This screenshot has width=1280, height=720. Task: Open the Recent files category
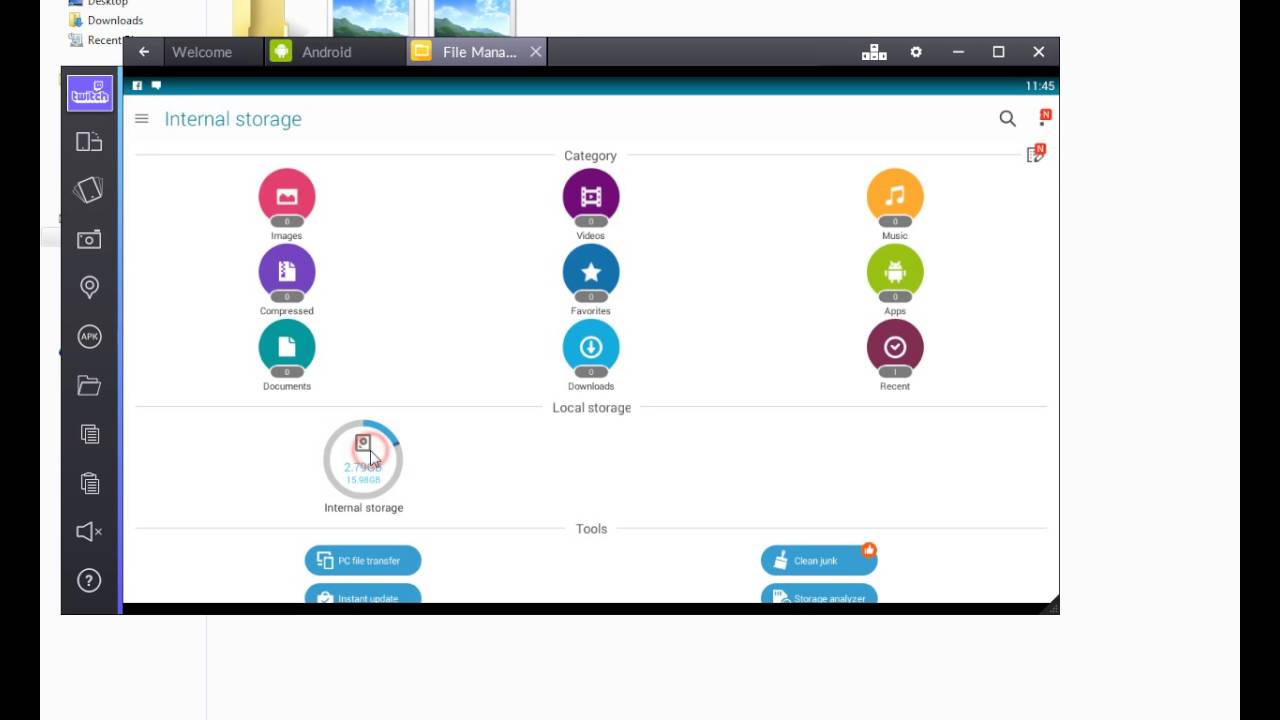tap(895, 354)
